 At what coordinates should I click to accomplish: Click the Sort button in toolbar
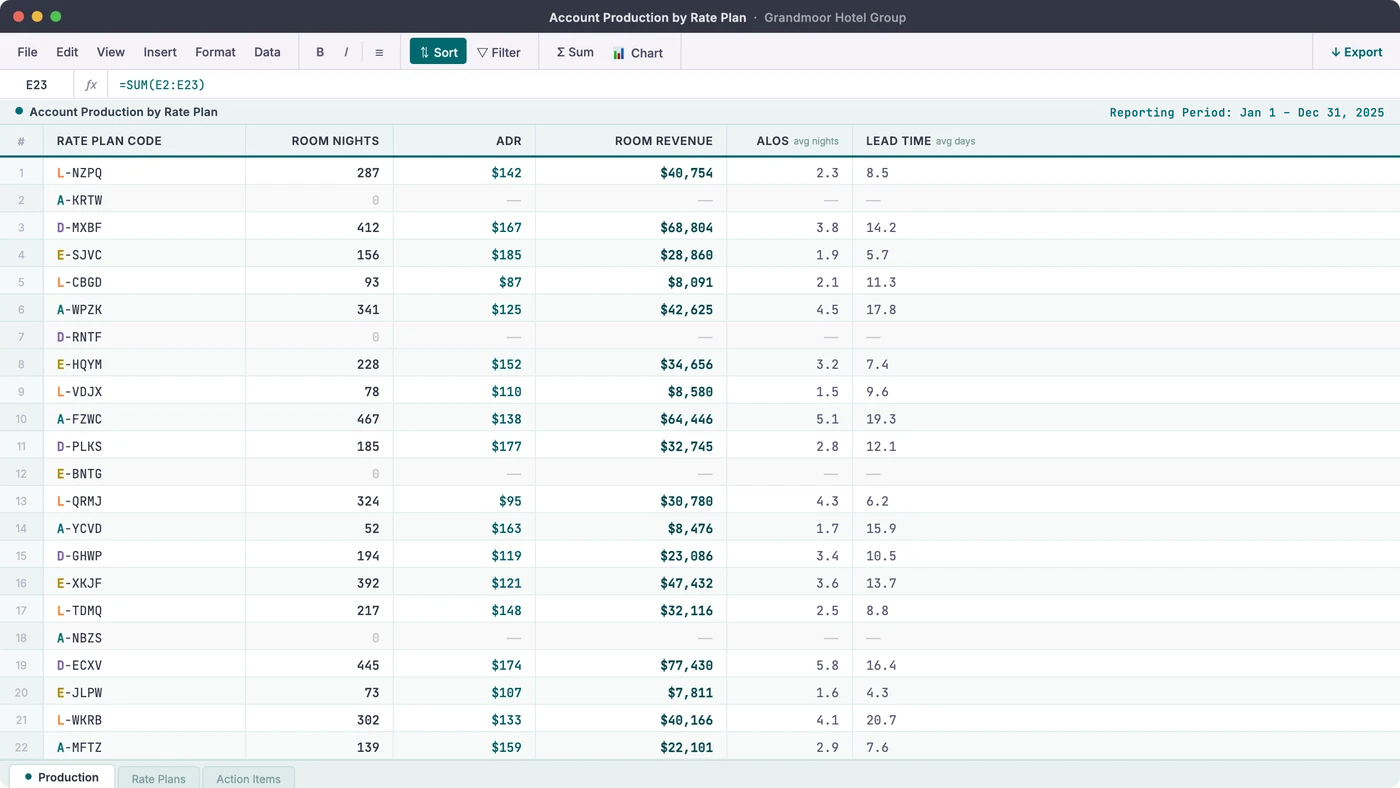tap(438, 52)
